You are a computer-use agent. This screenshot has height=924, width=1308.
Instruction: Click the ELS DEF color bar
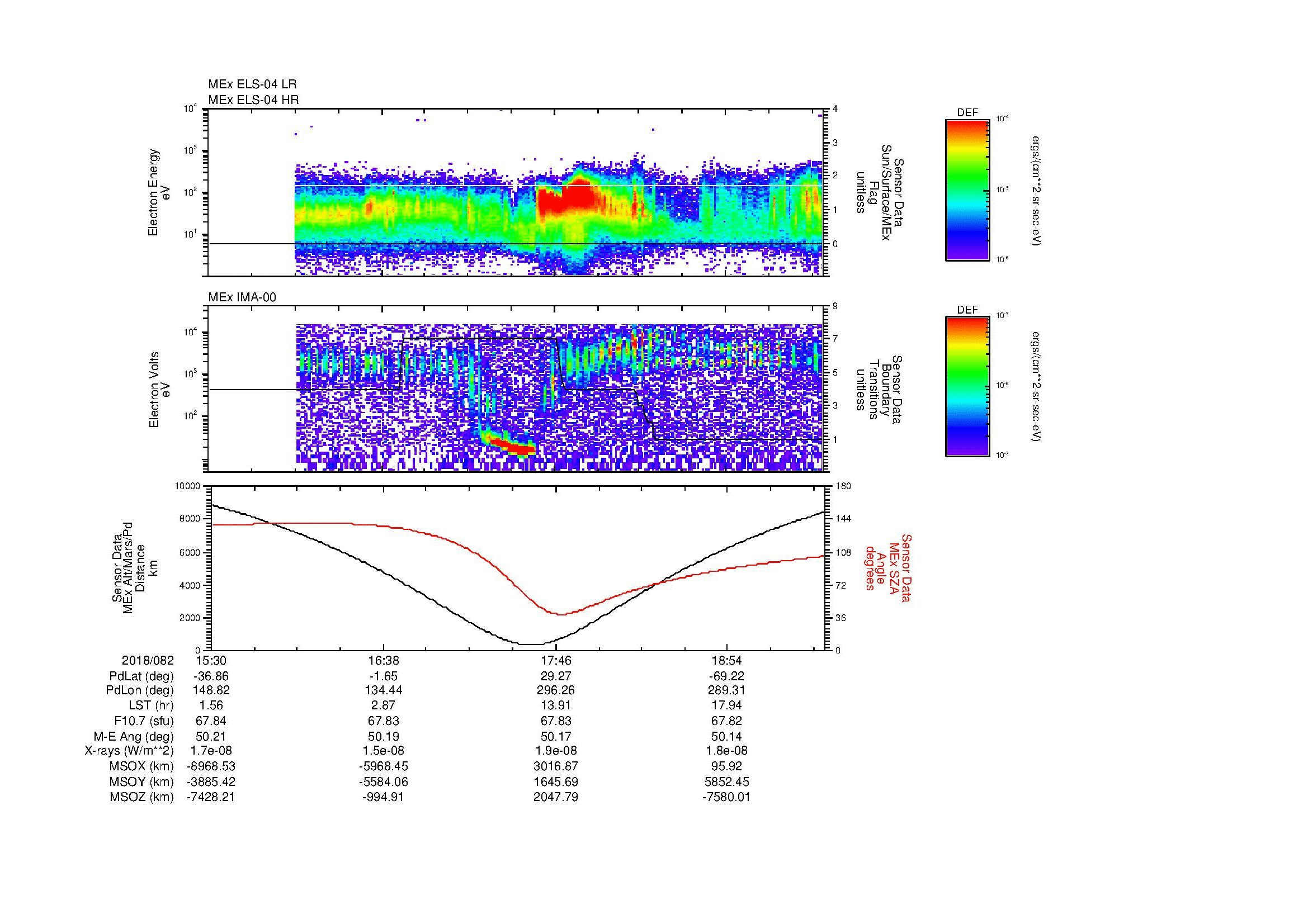(967, 189)
